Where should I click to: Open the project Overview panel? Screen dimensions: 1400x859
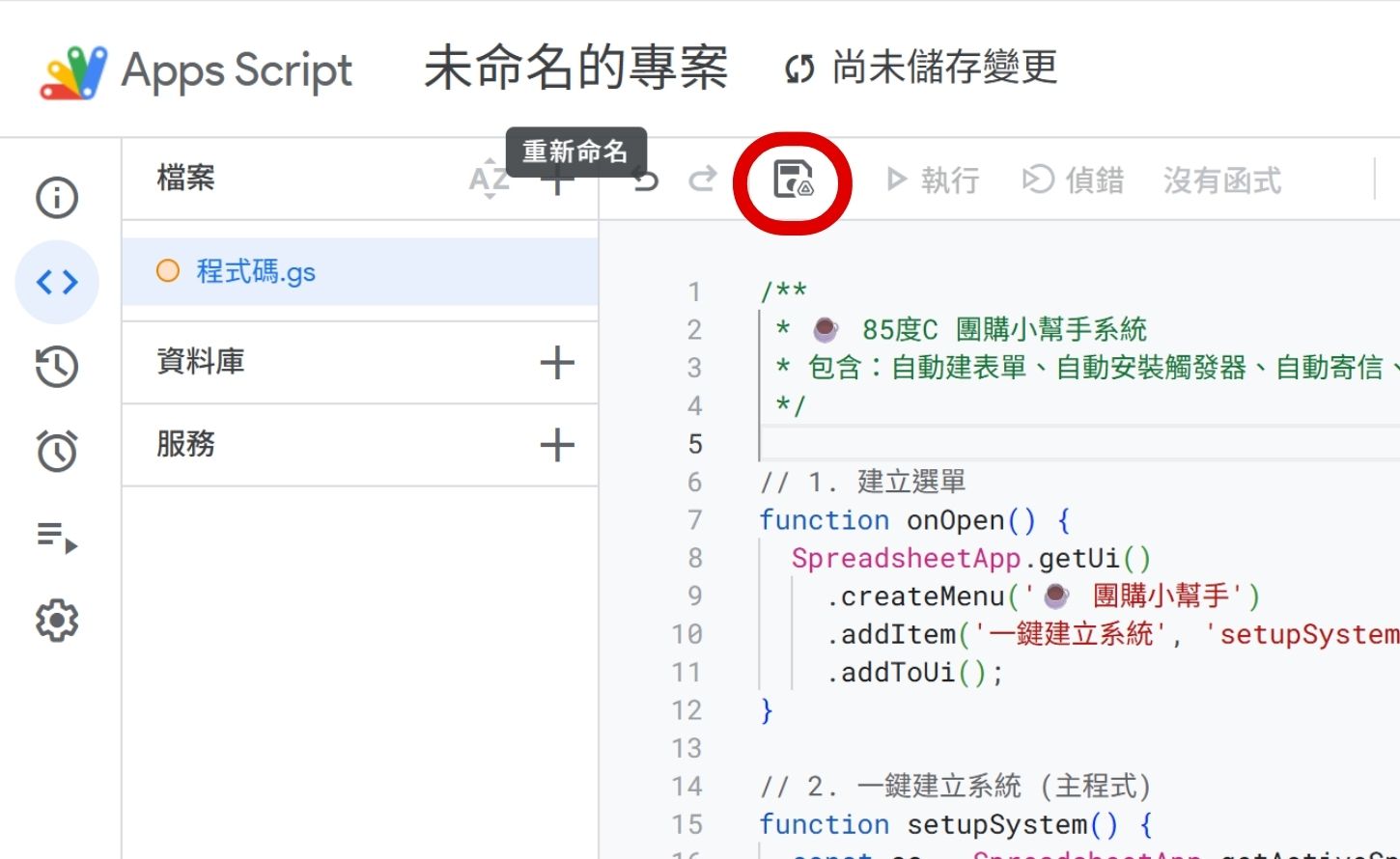pos(55,197)
